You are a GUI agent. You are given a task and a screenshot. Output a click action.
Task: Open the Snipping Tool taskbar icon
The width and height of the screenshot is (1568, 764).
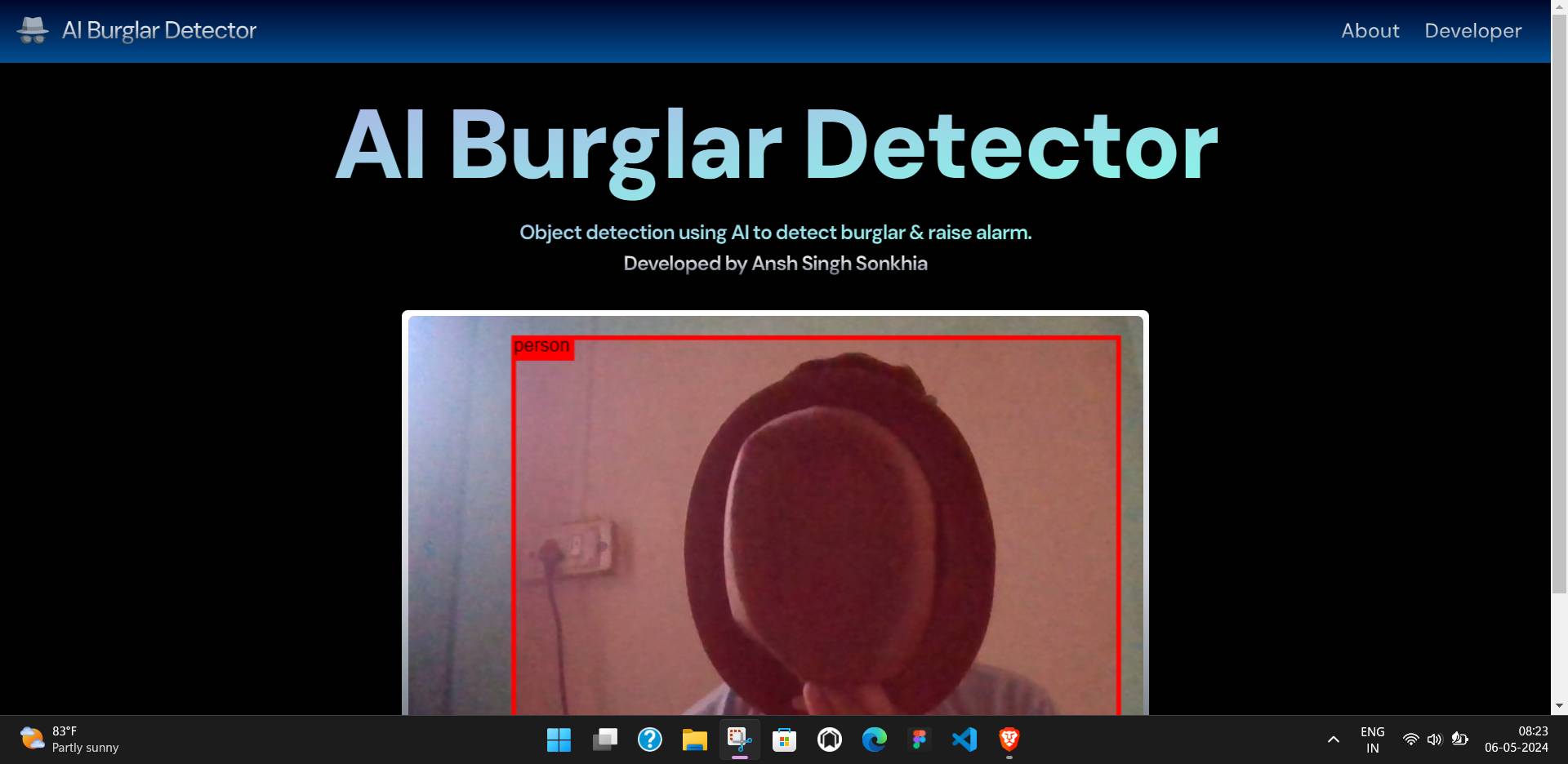740,740
